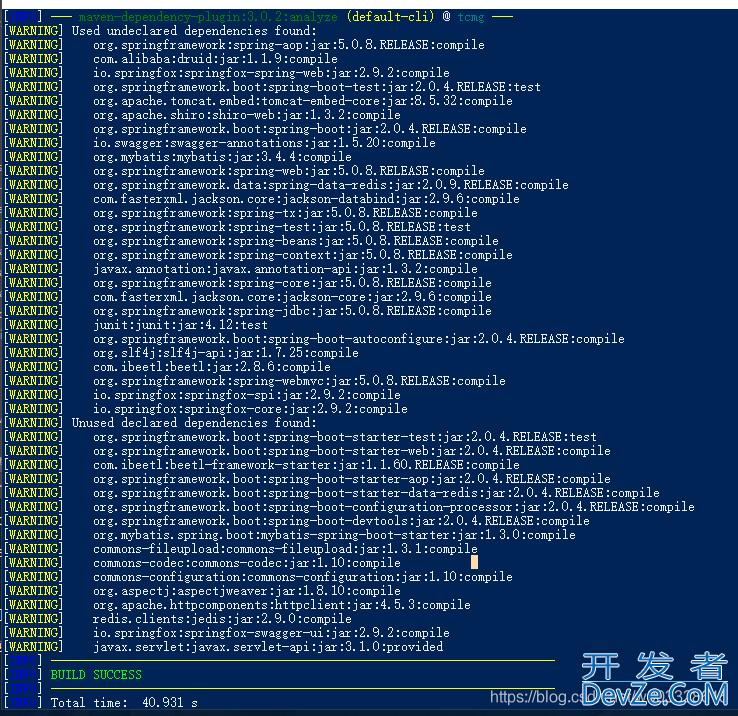This screenshot has width=738, height=716.
Task: Click the jackson-core:jar:2.9.6 line
Action: click(292, 297)
